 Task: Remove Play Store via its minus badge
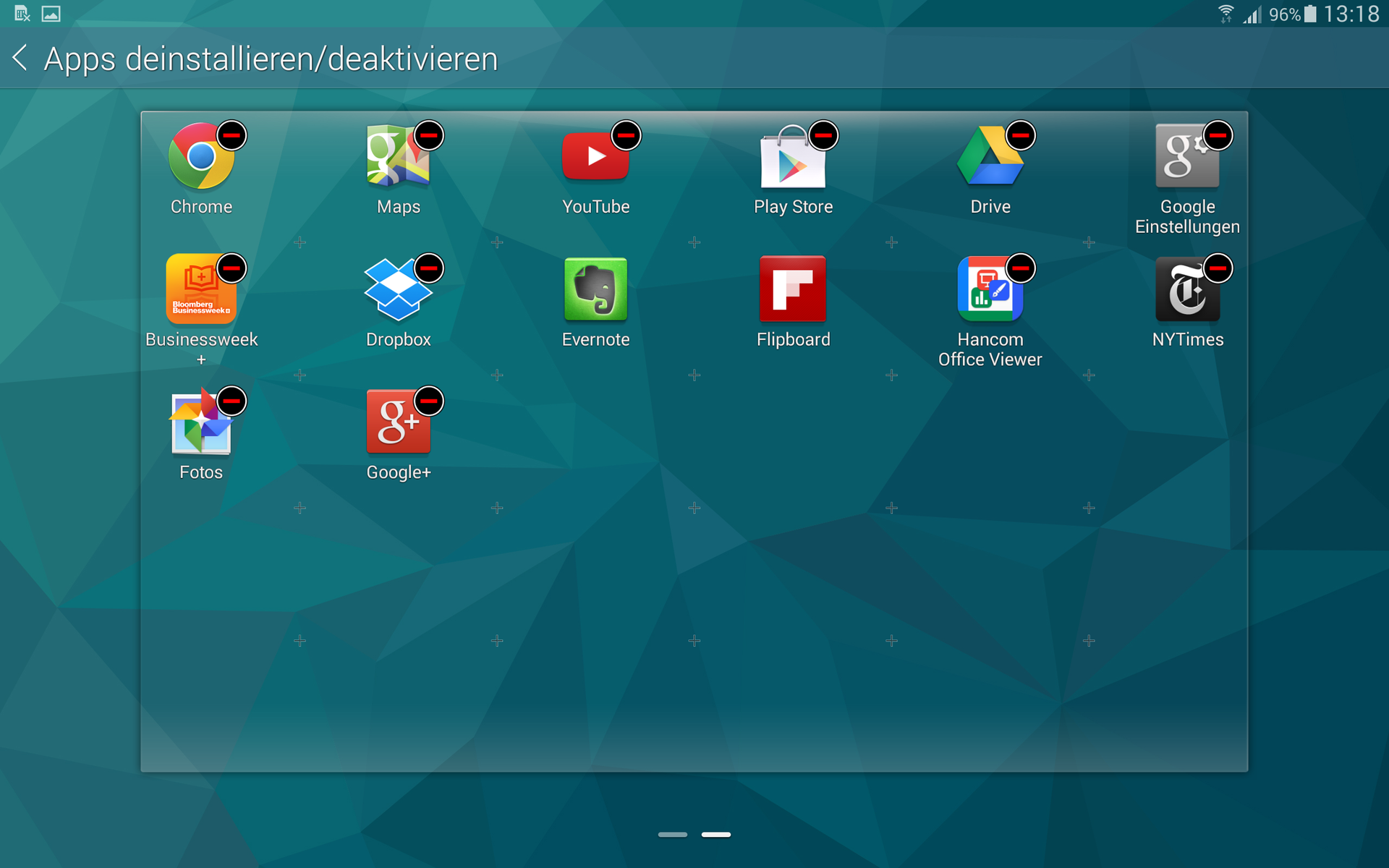[x=823, y=135]
